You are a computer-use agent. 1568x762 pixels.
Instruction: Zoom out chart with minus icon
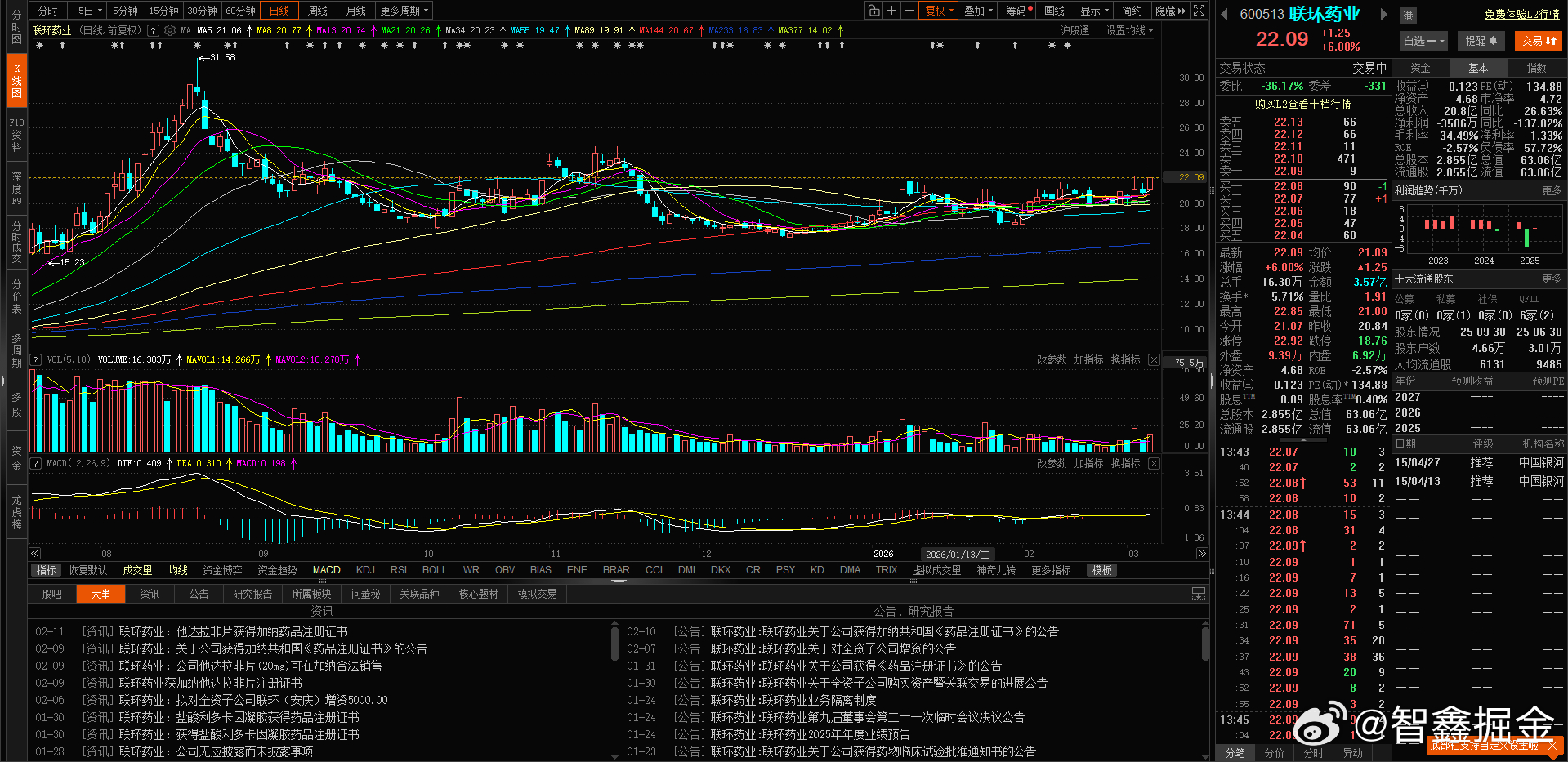click(909, 11)
